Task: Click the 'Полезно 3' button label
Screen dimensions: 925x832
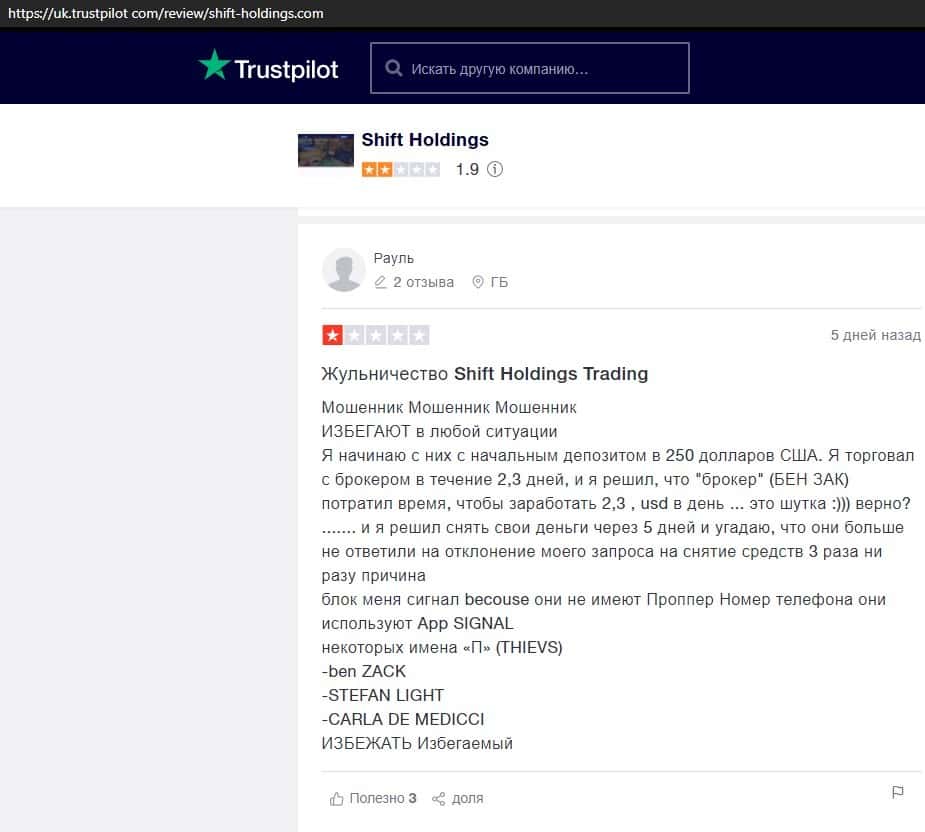Action: coord(383,798)
